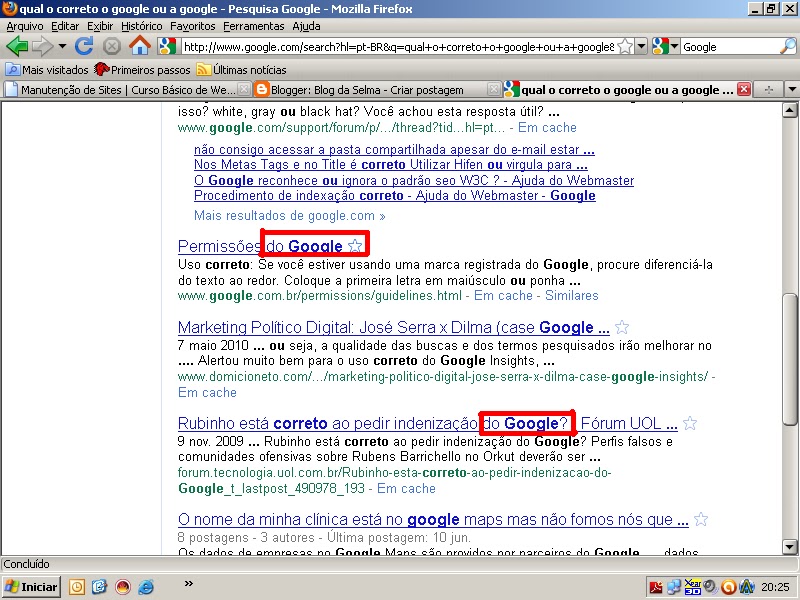Star the Rubinho Fórum UOL result
The height and width of the screenshot is (600, 800).
[690, 423]
